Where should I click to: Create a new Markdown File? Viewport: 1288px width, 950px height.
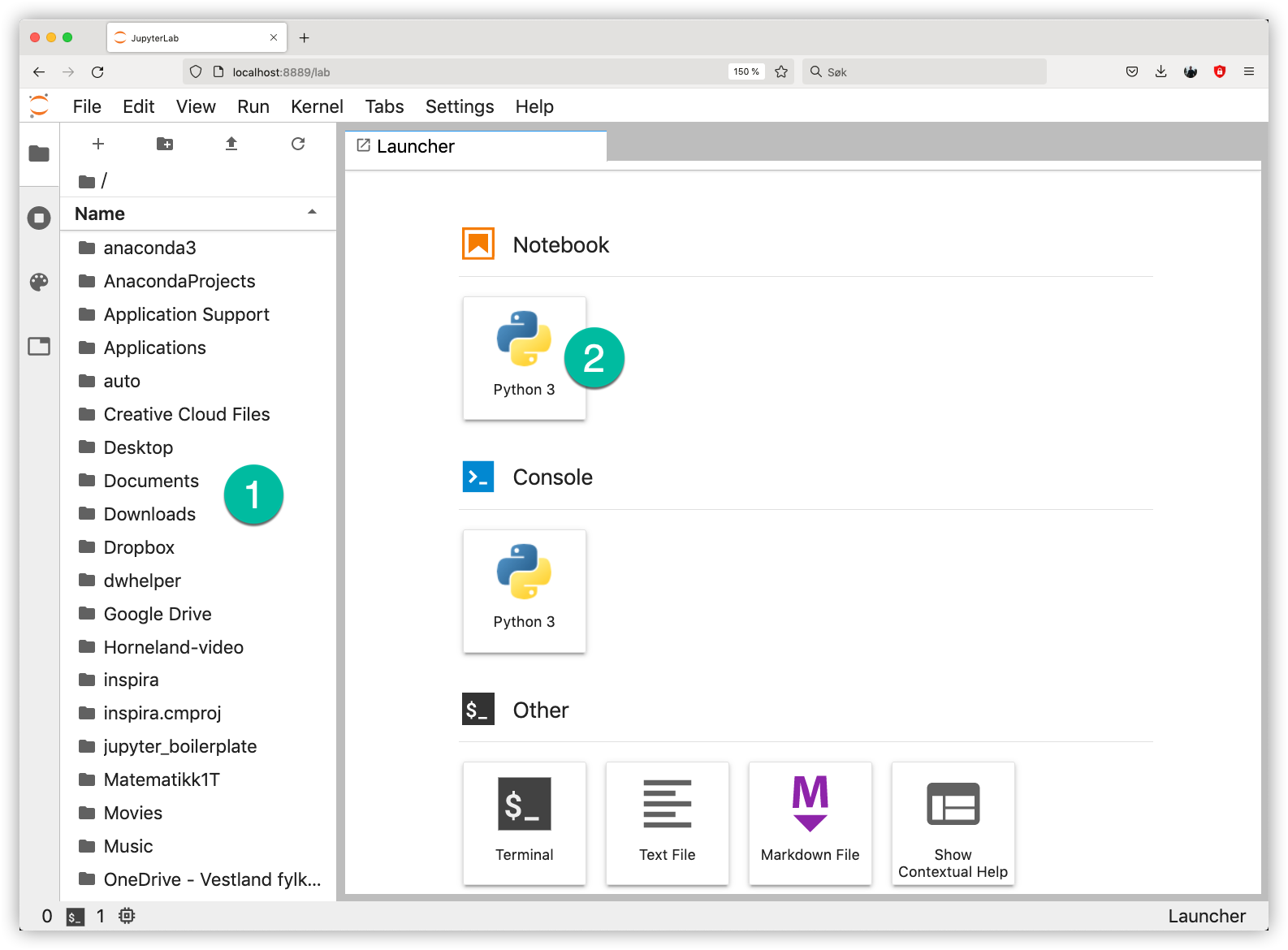(x=810, y=823)
